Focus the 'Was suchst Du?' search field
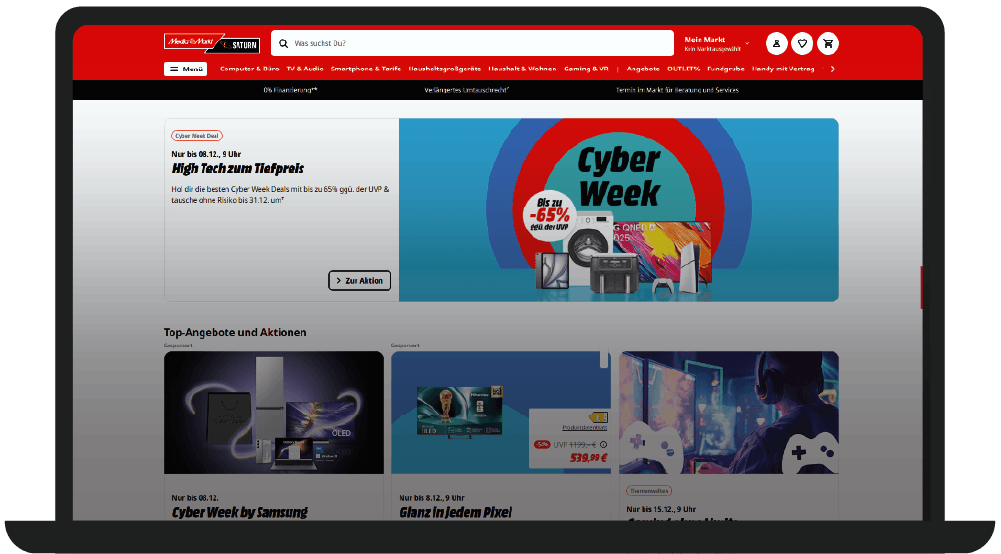 click(472, 43)
